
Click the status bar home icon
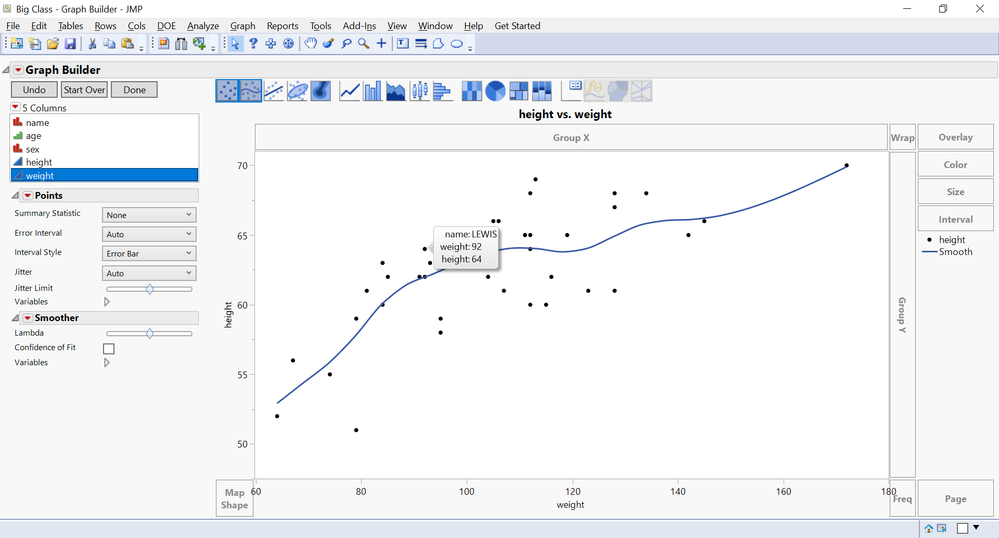pos(928,528)
